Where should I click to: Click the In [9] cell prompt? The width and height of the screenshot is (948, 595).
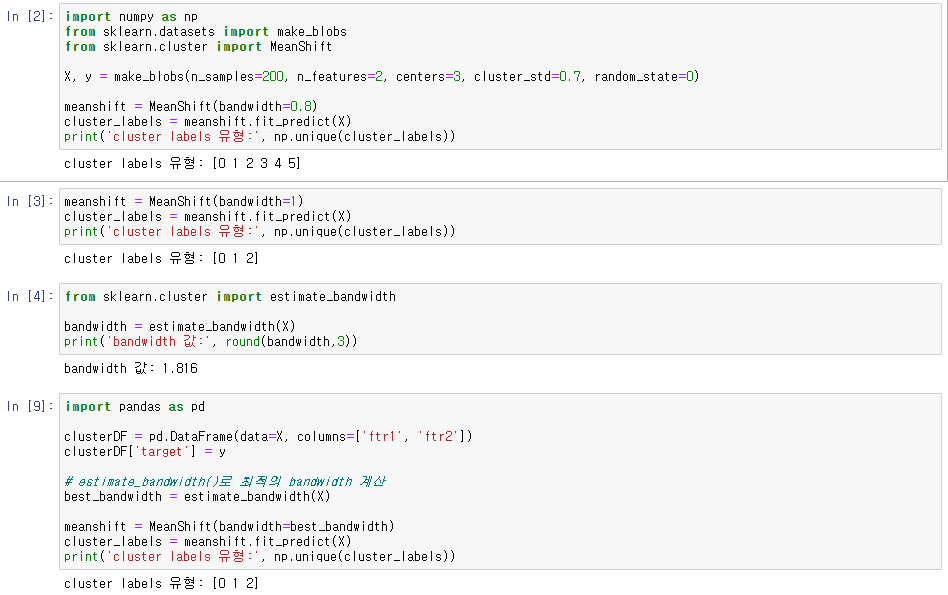click(x=30, y=406)
